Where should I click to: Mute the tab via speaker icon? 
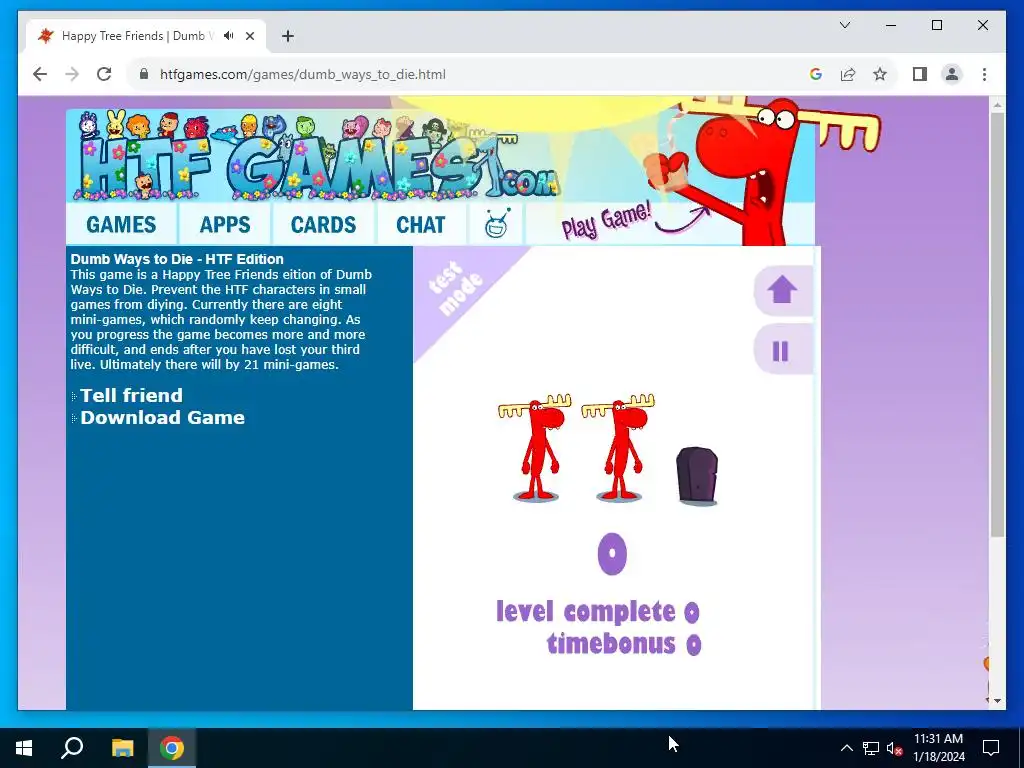coord(229,36)
